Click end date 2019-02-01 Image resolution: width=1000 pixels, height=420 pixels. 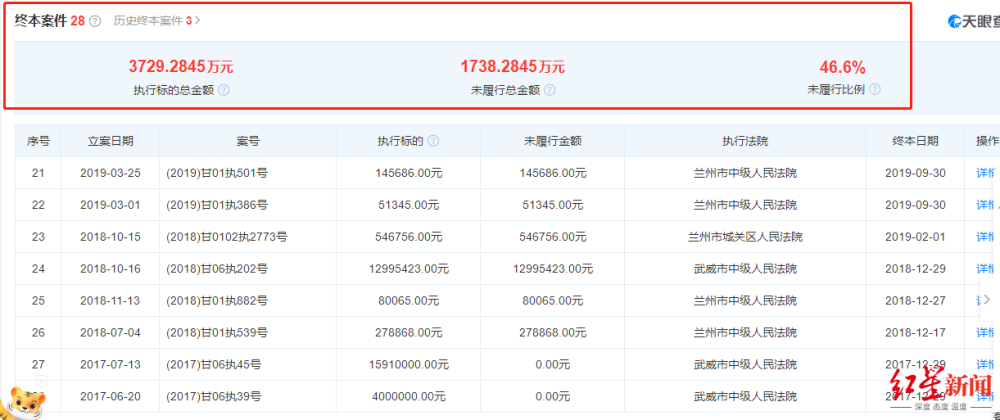[915, 236]
